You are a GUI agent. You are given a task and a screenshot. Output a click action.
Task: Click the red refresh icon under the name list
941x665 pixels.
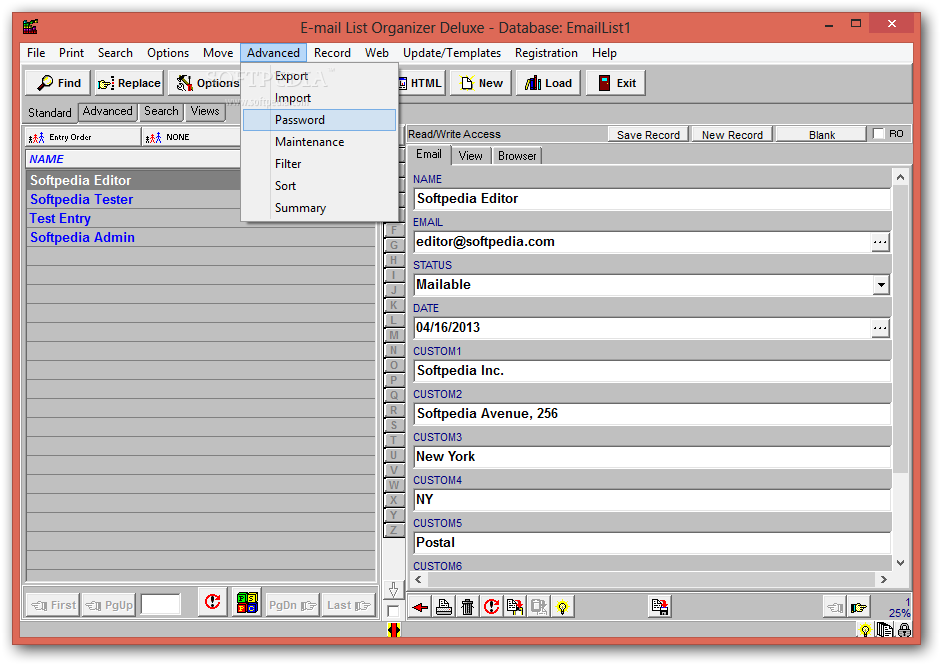[212, 602]
